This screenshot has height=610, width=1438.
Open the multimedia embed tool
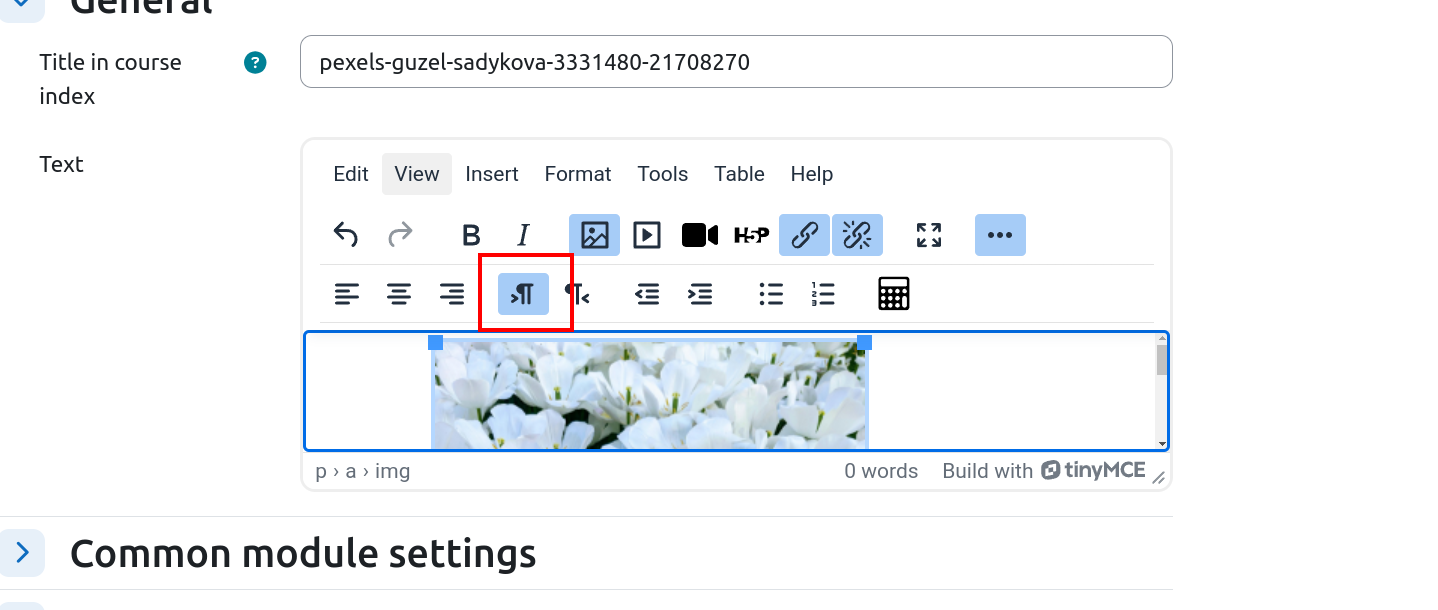[x=647, y=235]
